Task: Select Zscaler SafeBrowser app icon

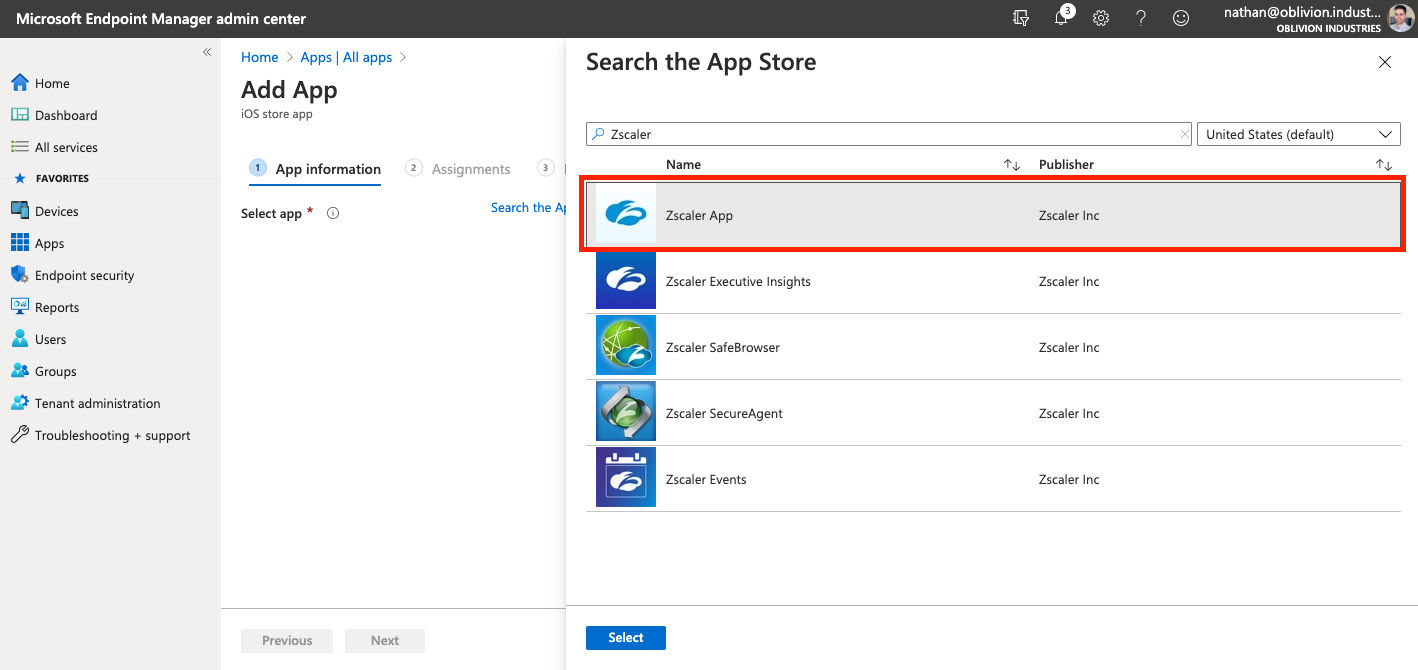Action: click(x=626, y=347)
